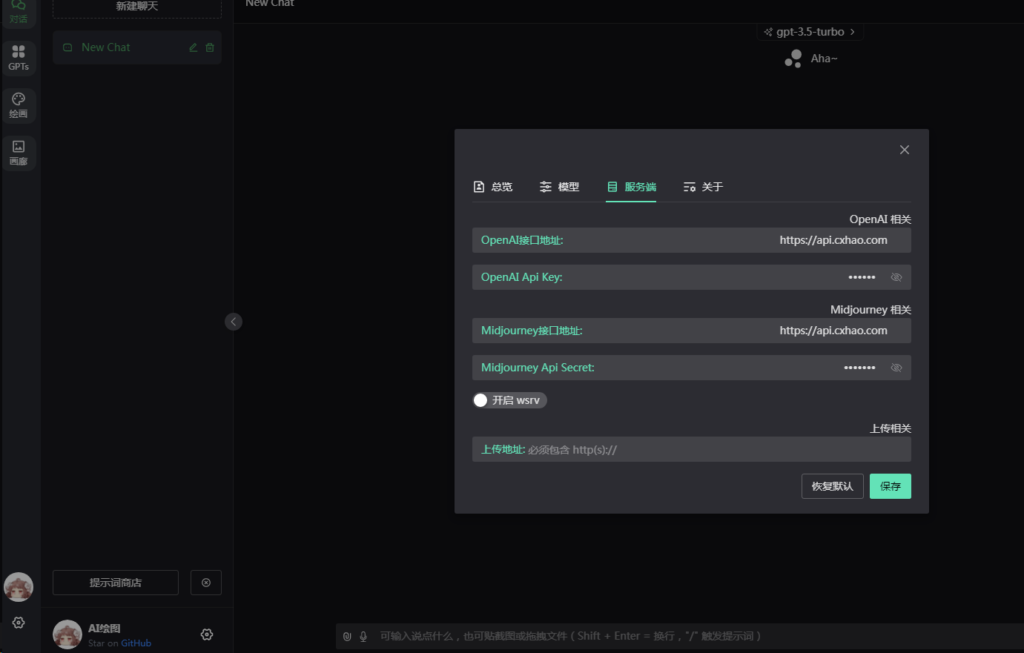Click the 上传地址 upload URL input field

pos(715,450)
